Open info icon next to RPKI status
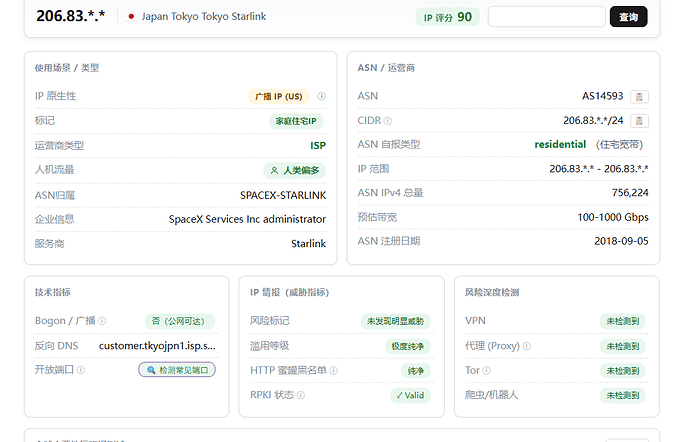690x442 pixels. (301, 395)
